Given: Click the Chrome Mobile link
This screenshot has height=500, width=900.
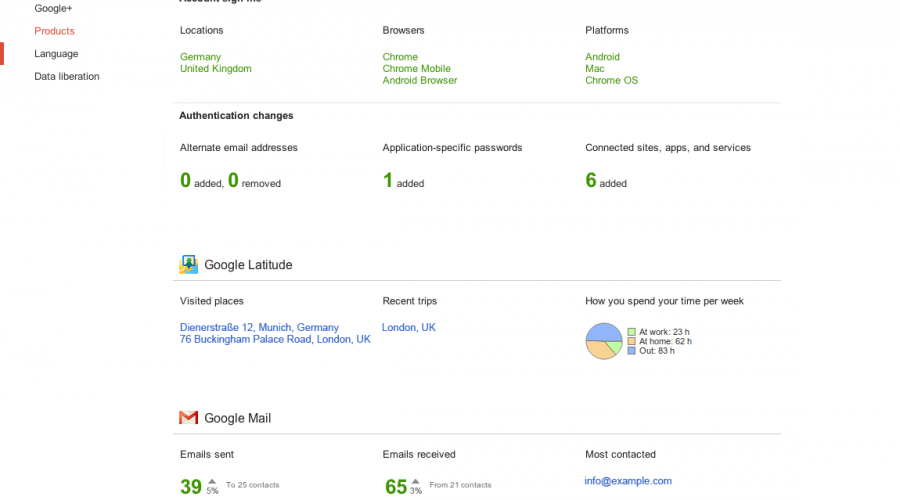Looking at the screenshot, I should [417, 68].
